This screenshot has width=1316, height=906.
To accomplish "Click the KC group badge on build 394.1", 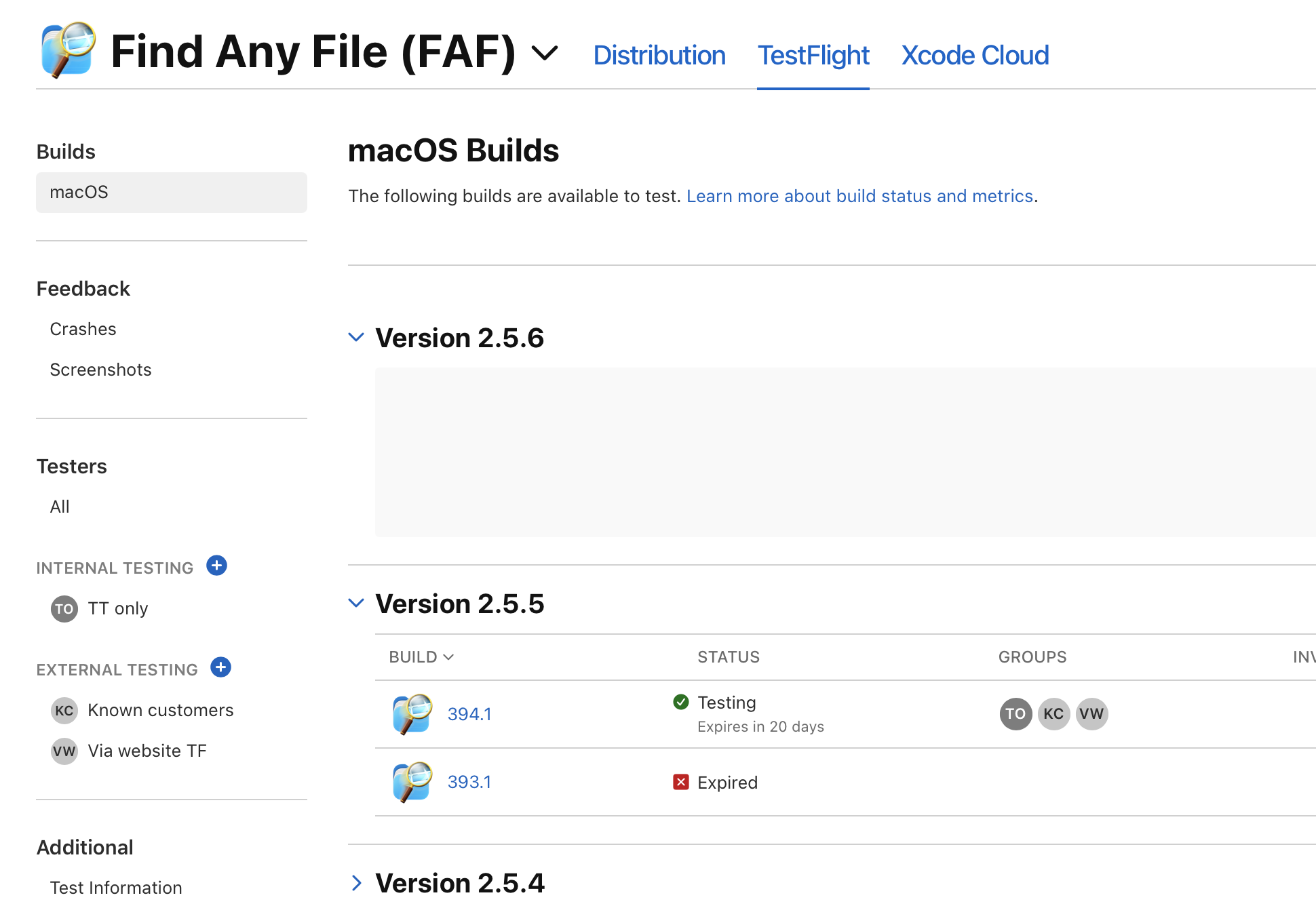I will [1053, 714].
